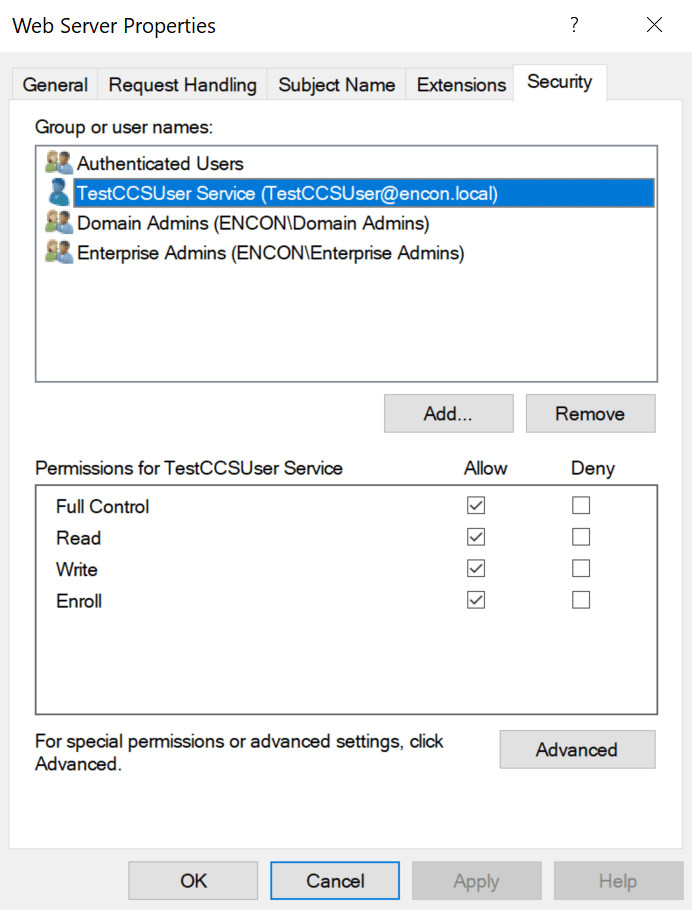The height and width of the screenshot is (910, 692).
Task: Go to the Subject Name tab
Action: pyautogui.click(x=337, y=85)
